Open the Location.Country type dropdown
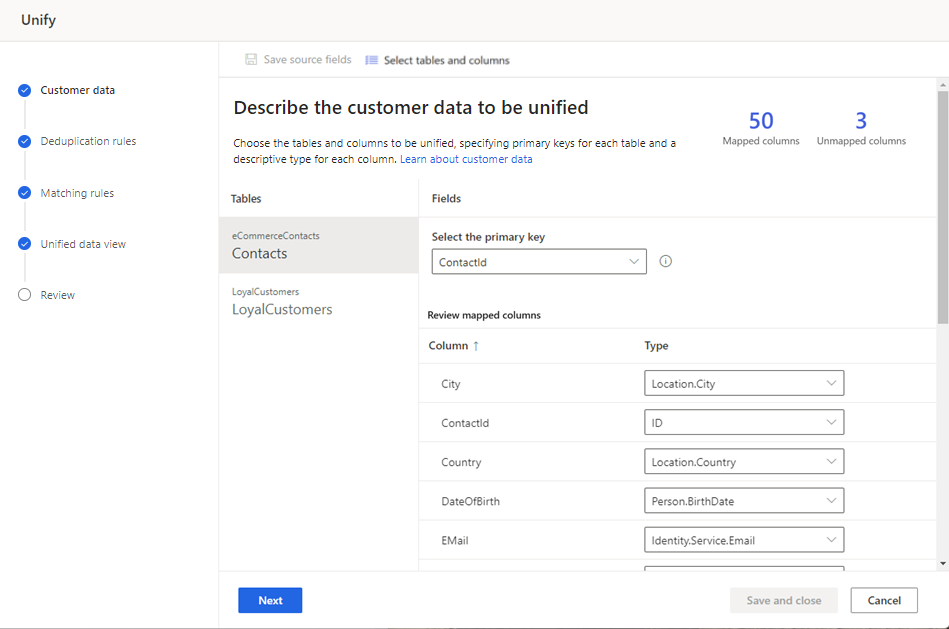Viewport: 949px width, 629px height. pos(744,462)
